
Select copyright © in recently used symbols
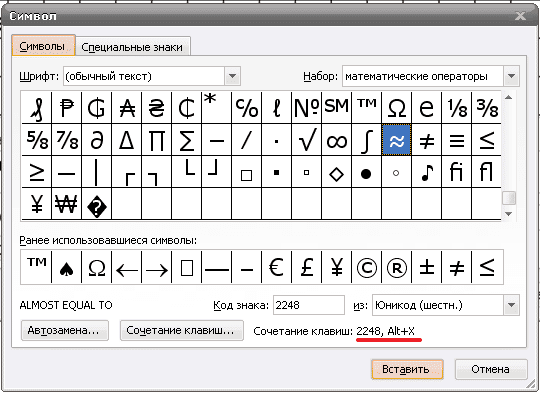pyautogui.click(x=366, y=267)
